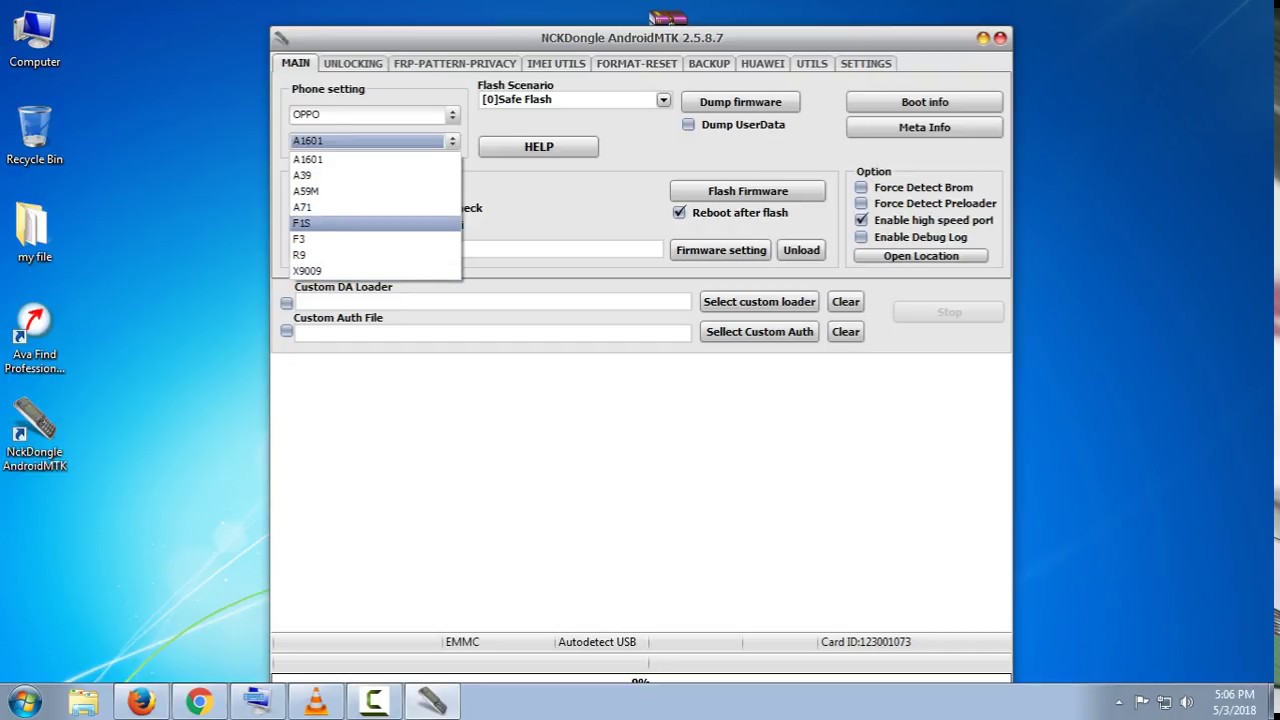
Task: Click the Custom Auth File path field
Action: (x=492, y=333)
